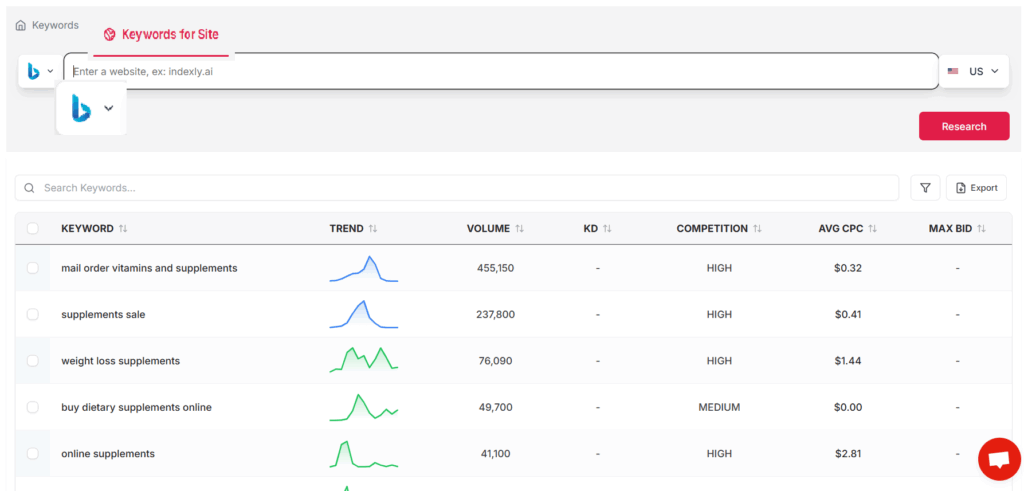This screenshot has height=491, width=1024.
Task: Click trend chart for buy dietary supplements online
Action: (364, 407)
